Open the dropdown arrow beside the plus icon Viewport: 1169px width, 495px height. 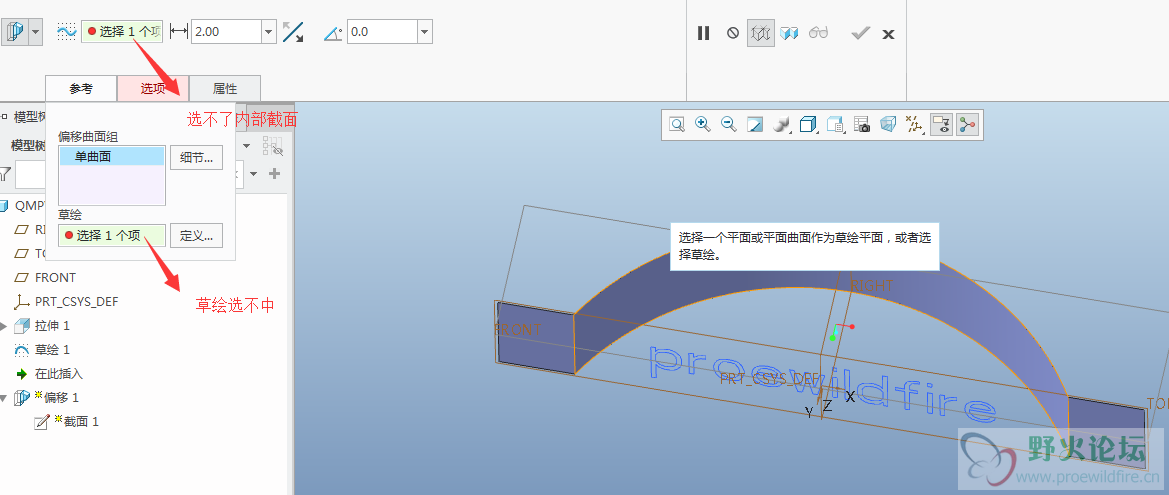pyautogui.click(x=253, y=174)
